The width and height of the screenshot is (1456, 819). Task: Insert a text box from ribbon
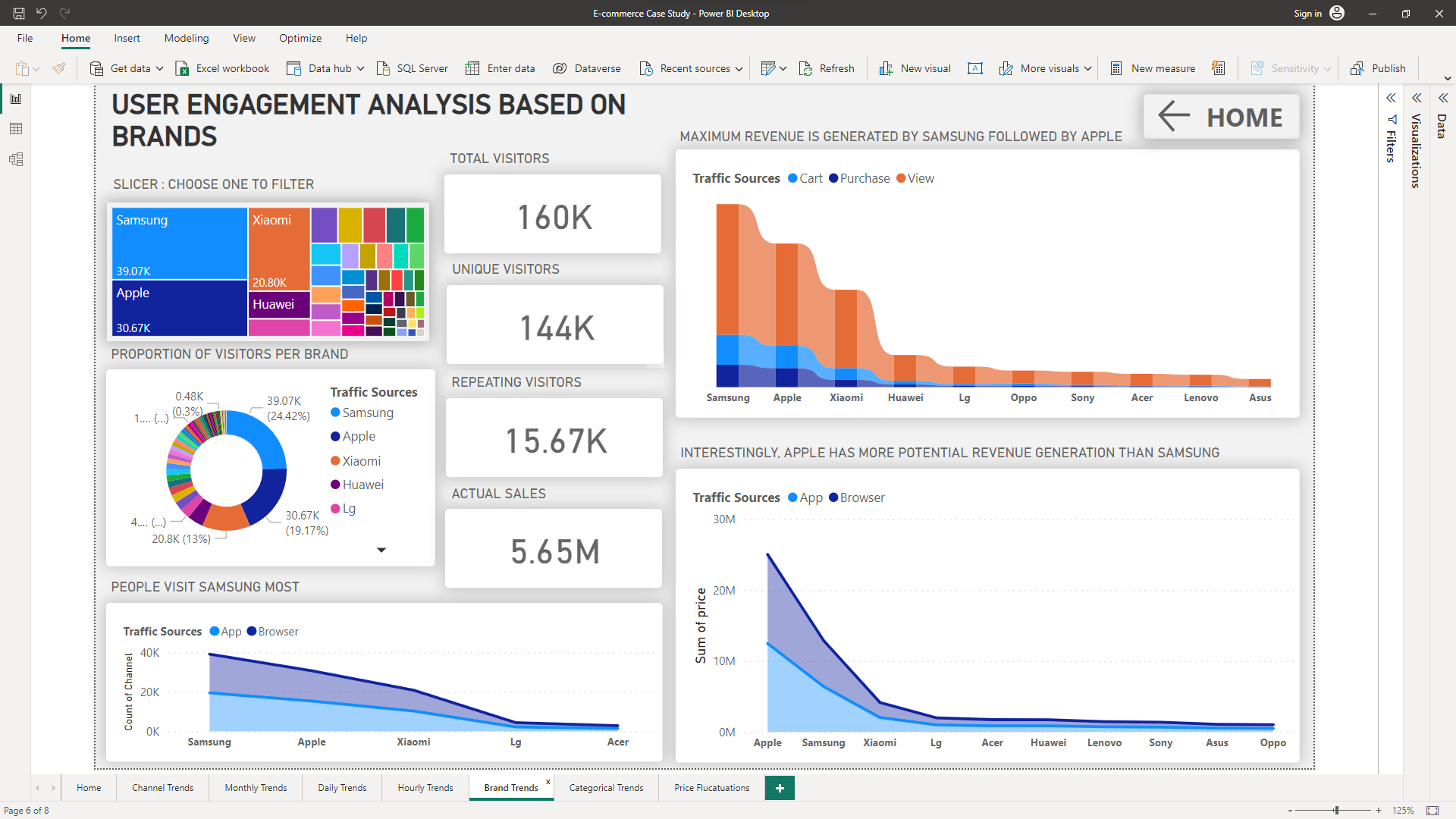coord(975,68)
